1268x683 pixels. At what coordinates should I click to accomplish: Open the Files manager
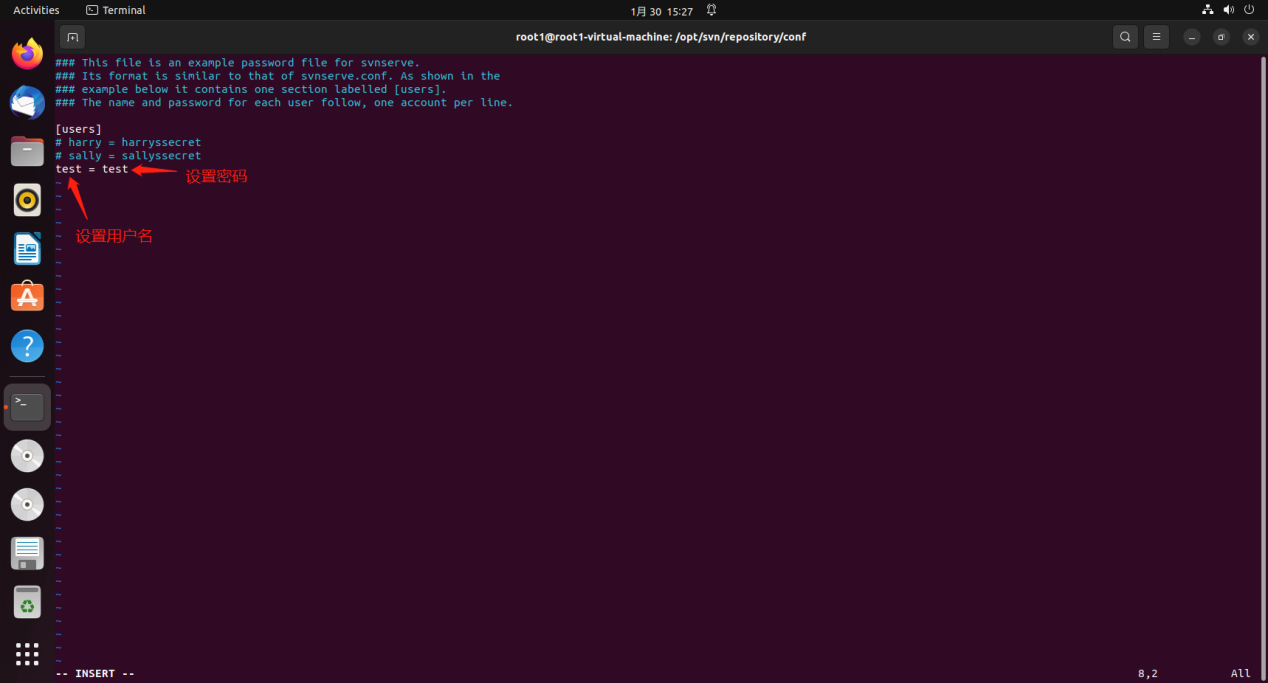[x=27, y=151]
